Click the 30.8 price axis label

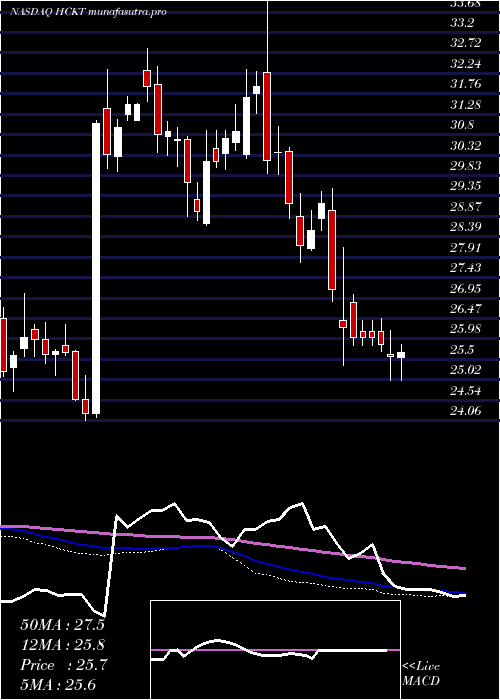coord(462,125)
